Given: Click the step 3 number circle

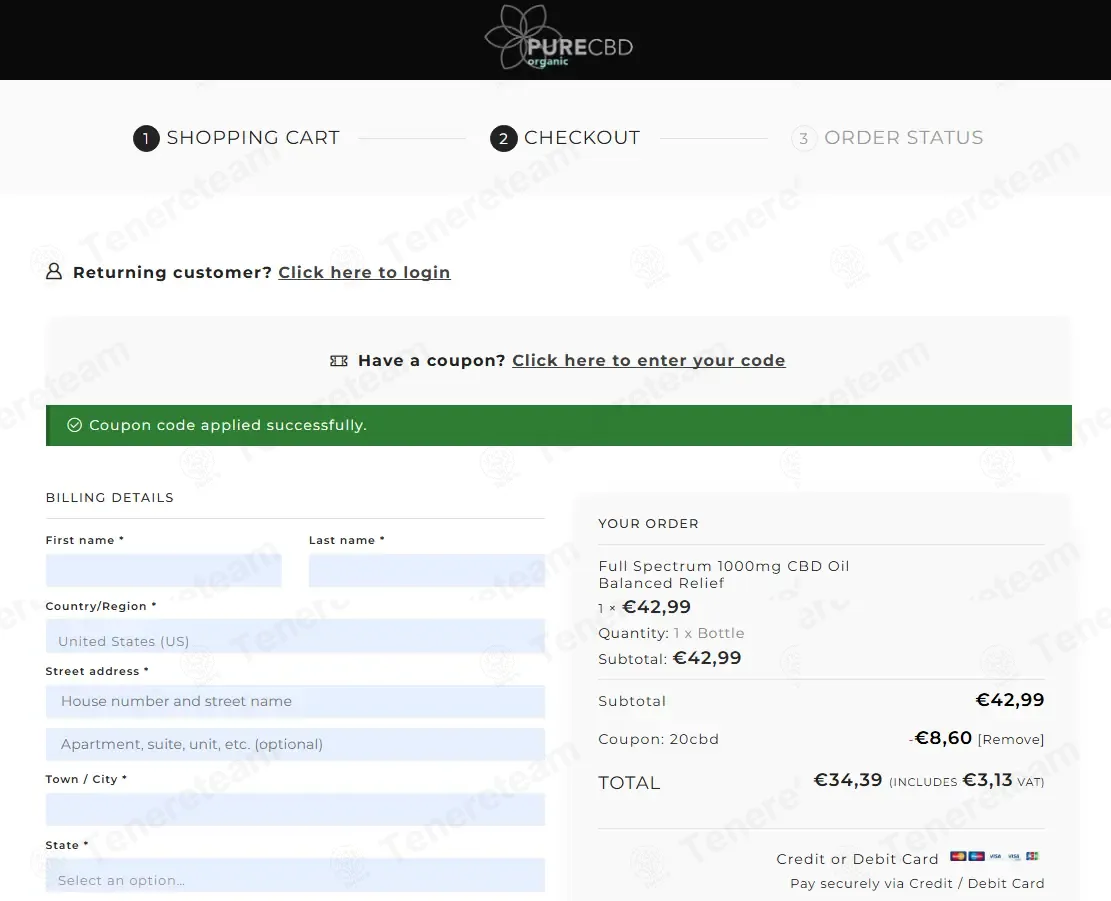Looking at the screenshot, I should [803, 139].
